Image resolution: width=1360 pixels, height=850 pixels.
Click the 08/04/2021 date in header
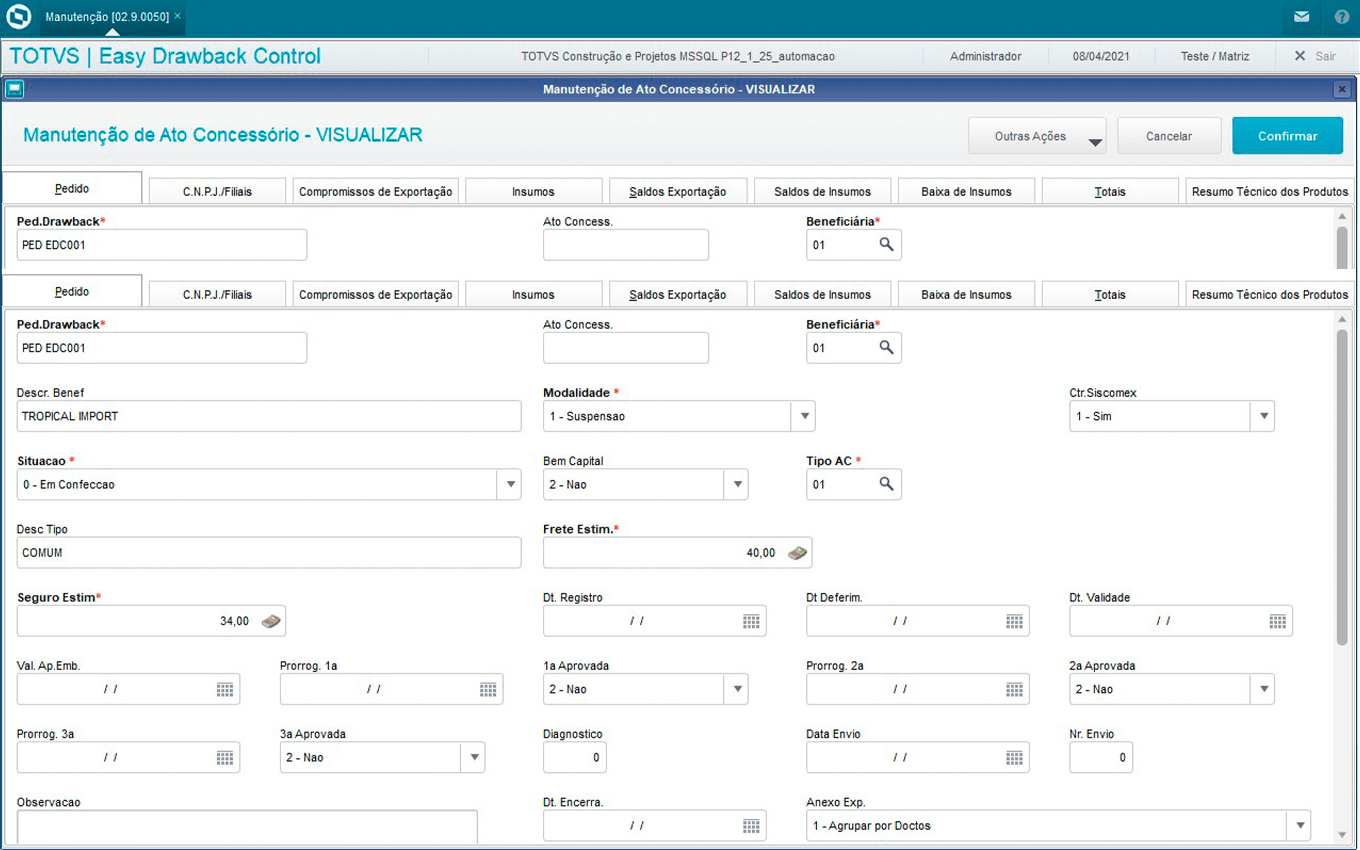pos(1101,56)
